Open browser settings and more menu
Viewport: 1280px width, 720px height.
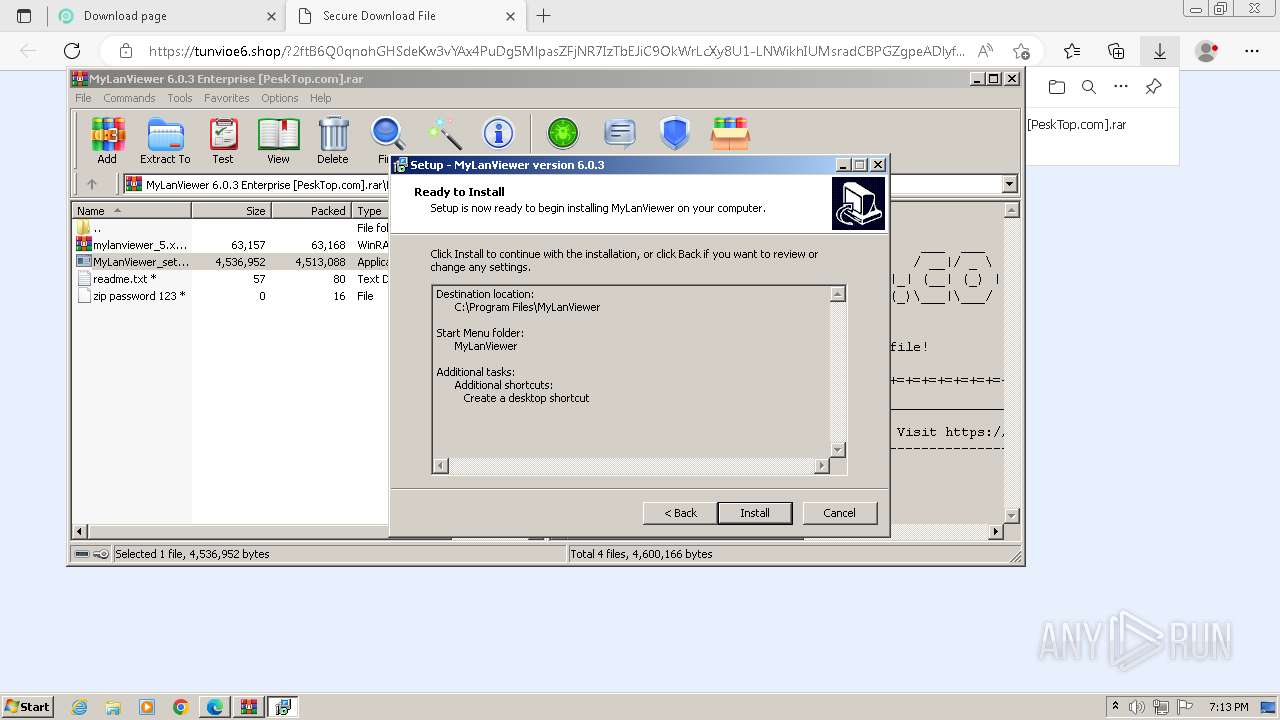pyautogui.click(x=1252, y=51)
